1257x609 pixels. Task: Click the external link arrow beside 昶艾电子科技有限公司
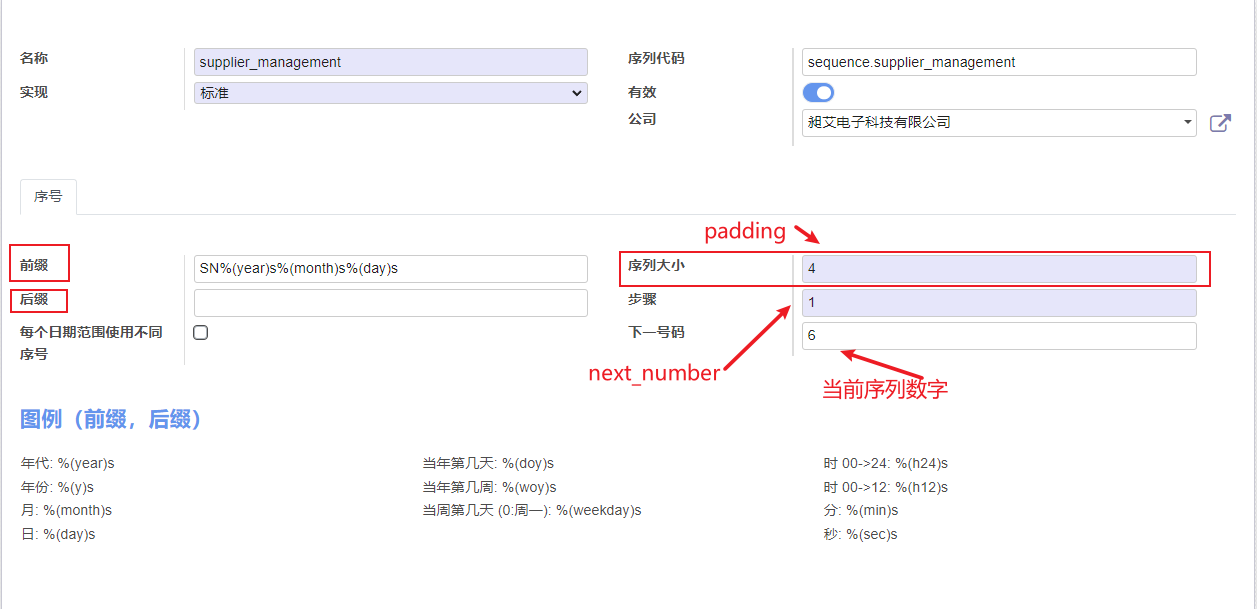pos(1220,122)
